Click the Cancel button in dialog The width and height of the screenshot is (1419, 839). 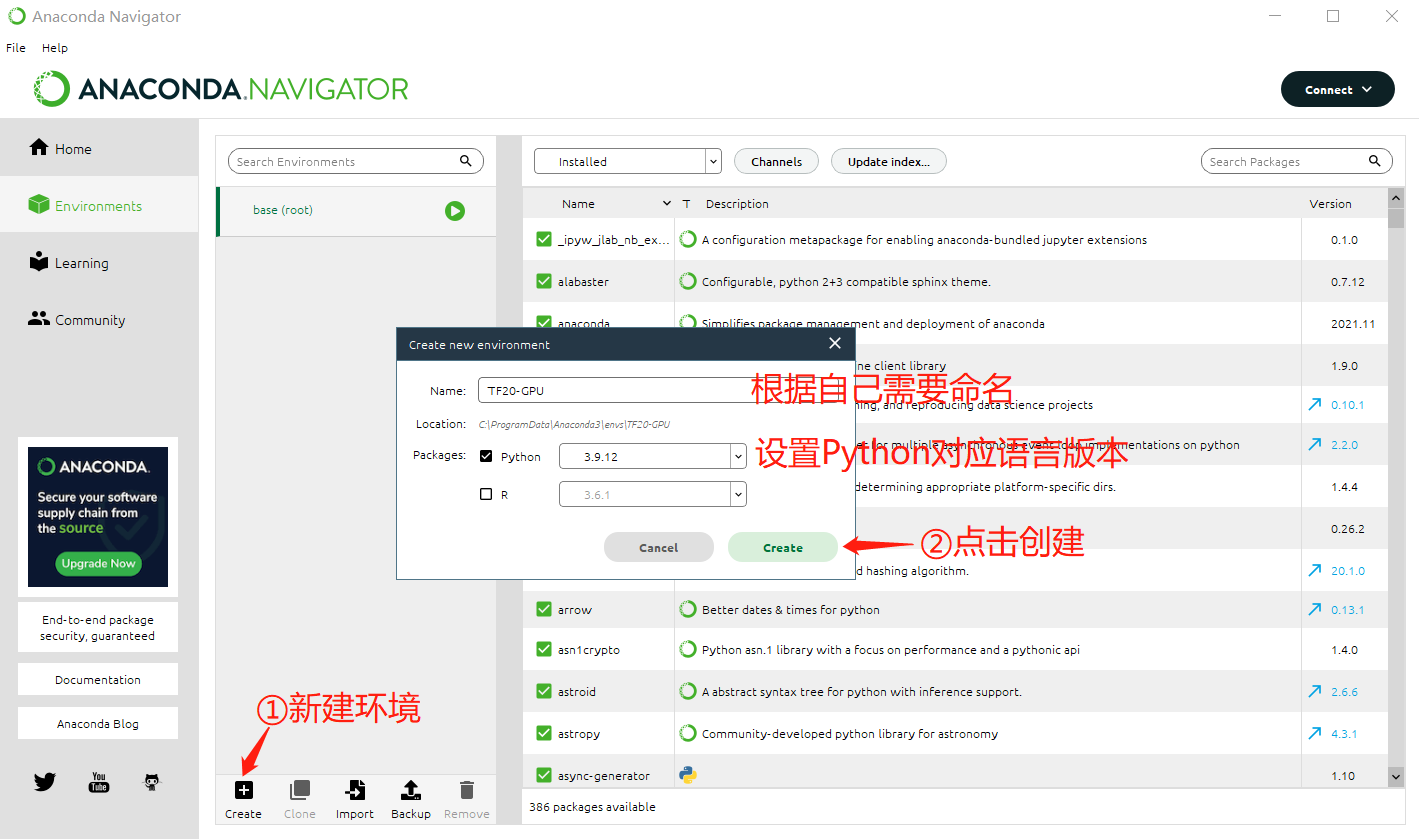point(659,547)
